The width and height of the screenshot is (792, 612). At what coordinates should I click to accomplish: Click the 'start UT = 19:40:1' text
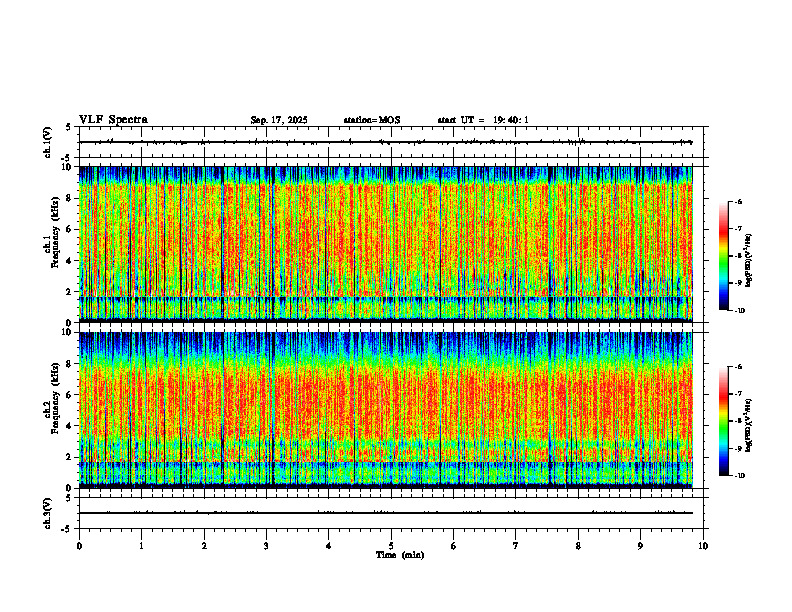tap(483, 120)
